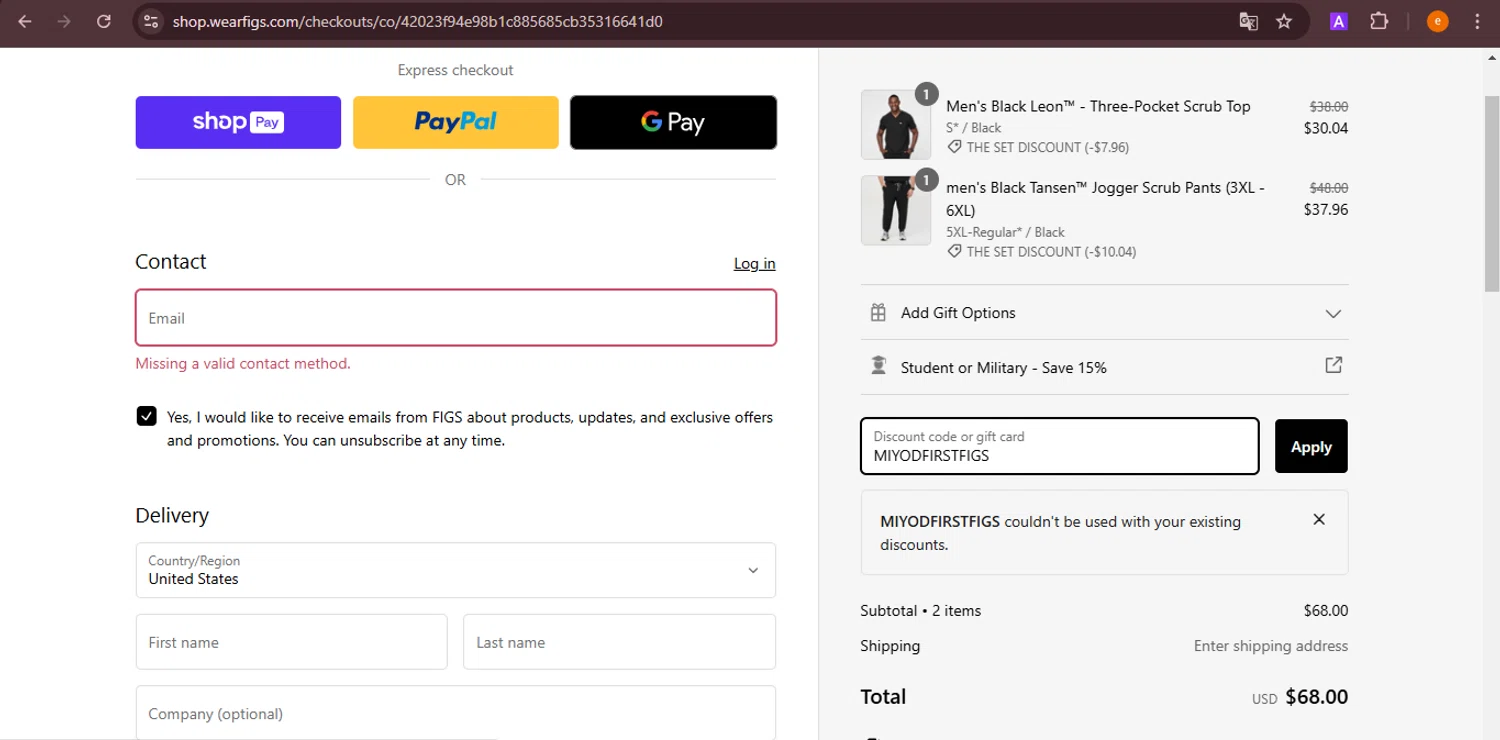Choose PayPal express checkout
This screenshot has height=740, width=1500.
pyautogui.click(x=455, y=122)
